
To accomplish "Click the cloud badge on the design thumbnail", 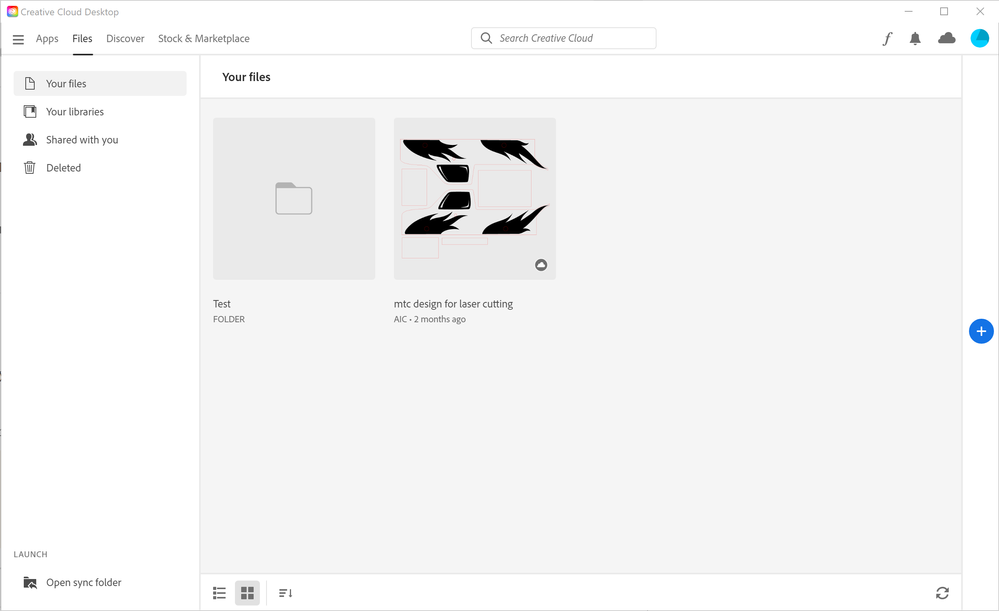I will (541, 265).
